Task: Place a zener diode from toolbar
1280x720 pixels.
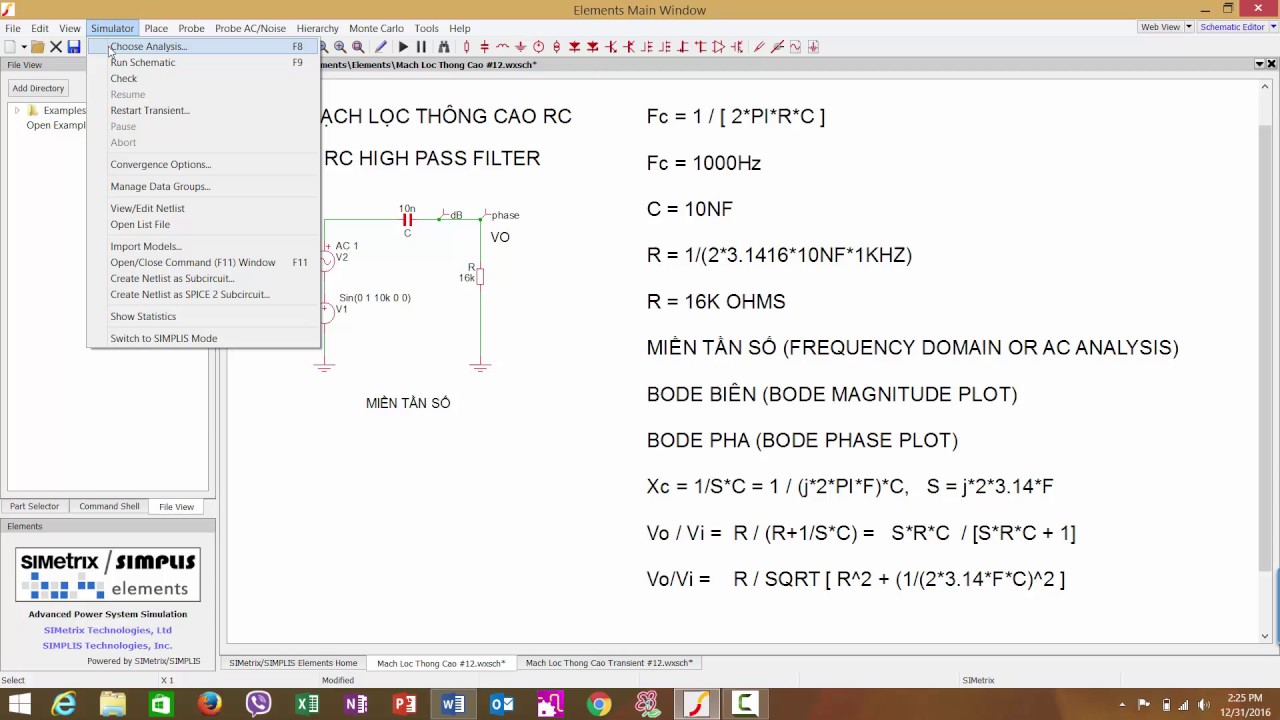Action: 593,47
